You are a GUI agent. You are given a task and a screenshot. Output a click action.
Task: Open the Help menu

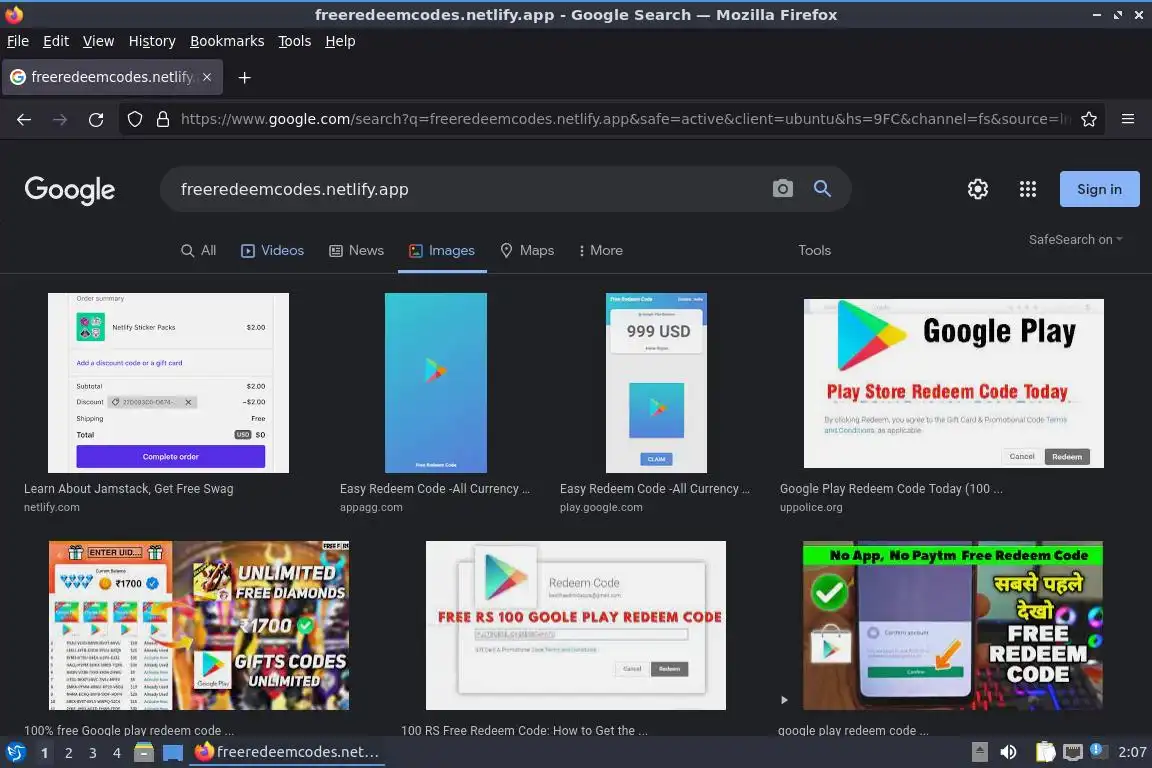click(340, 41)
